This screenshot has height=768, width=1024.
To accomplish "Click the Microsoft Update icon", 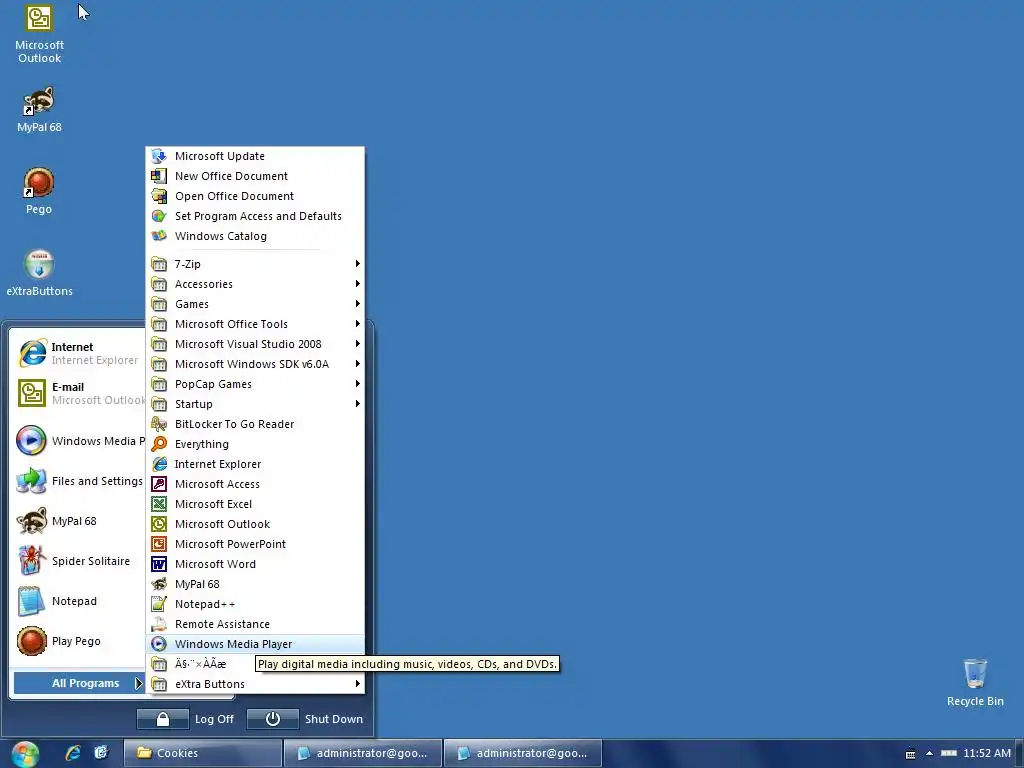I will 159,156.
